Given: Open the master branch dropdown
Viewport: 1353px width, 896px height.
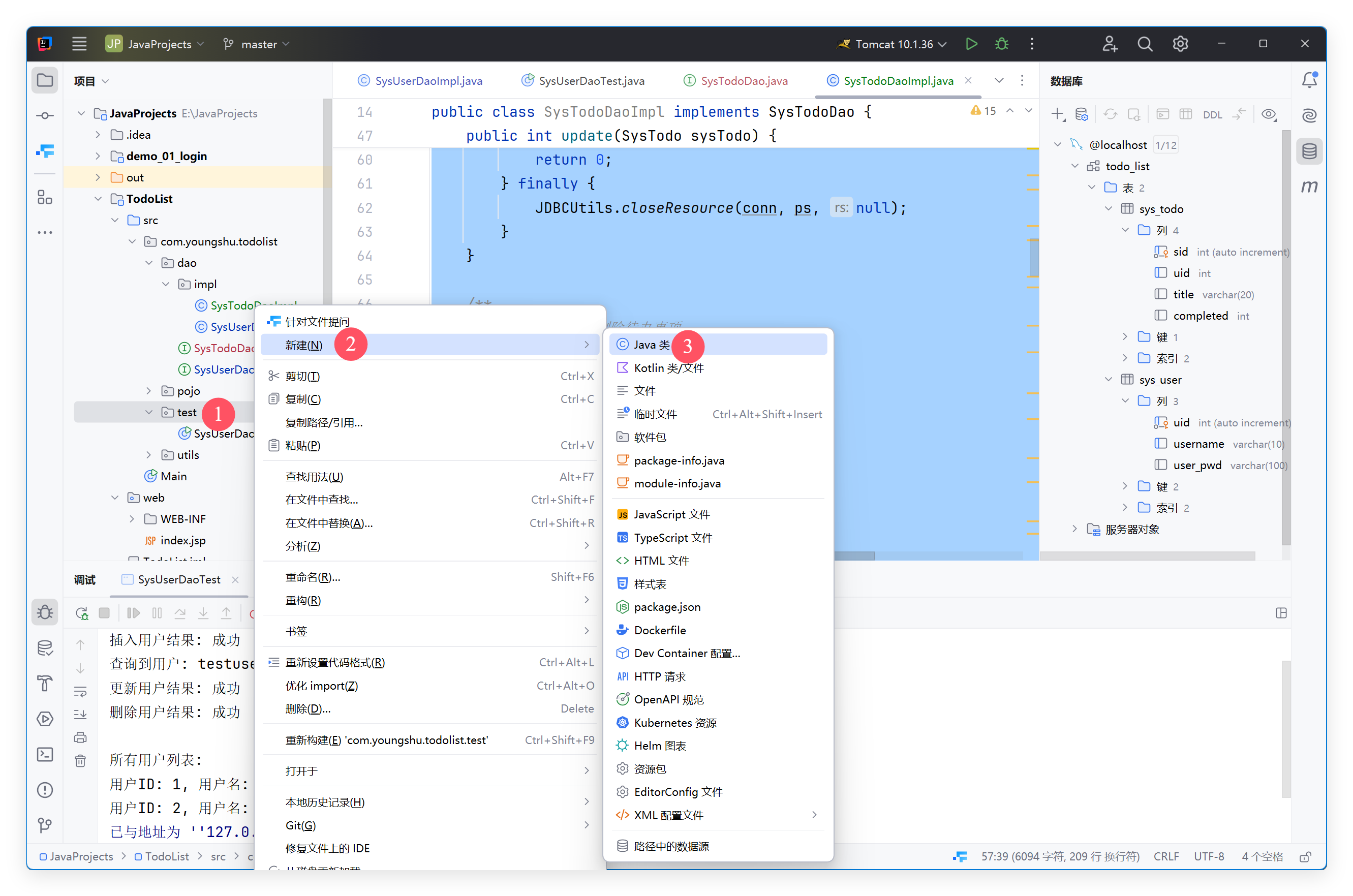Looking at the screenshot, I should click(257, 44).
